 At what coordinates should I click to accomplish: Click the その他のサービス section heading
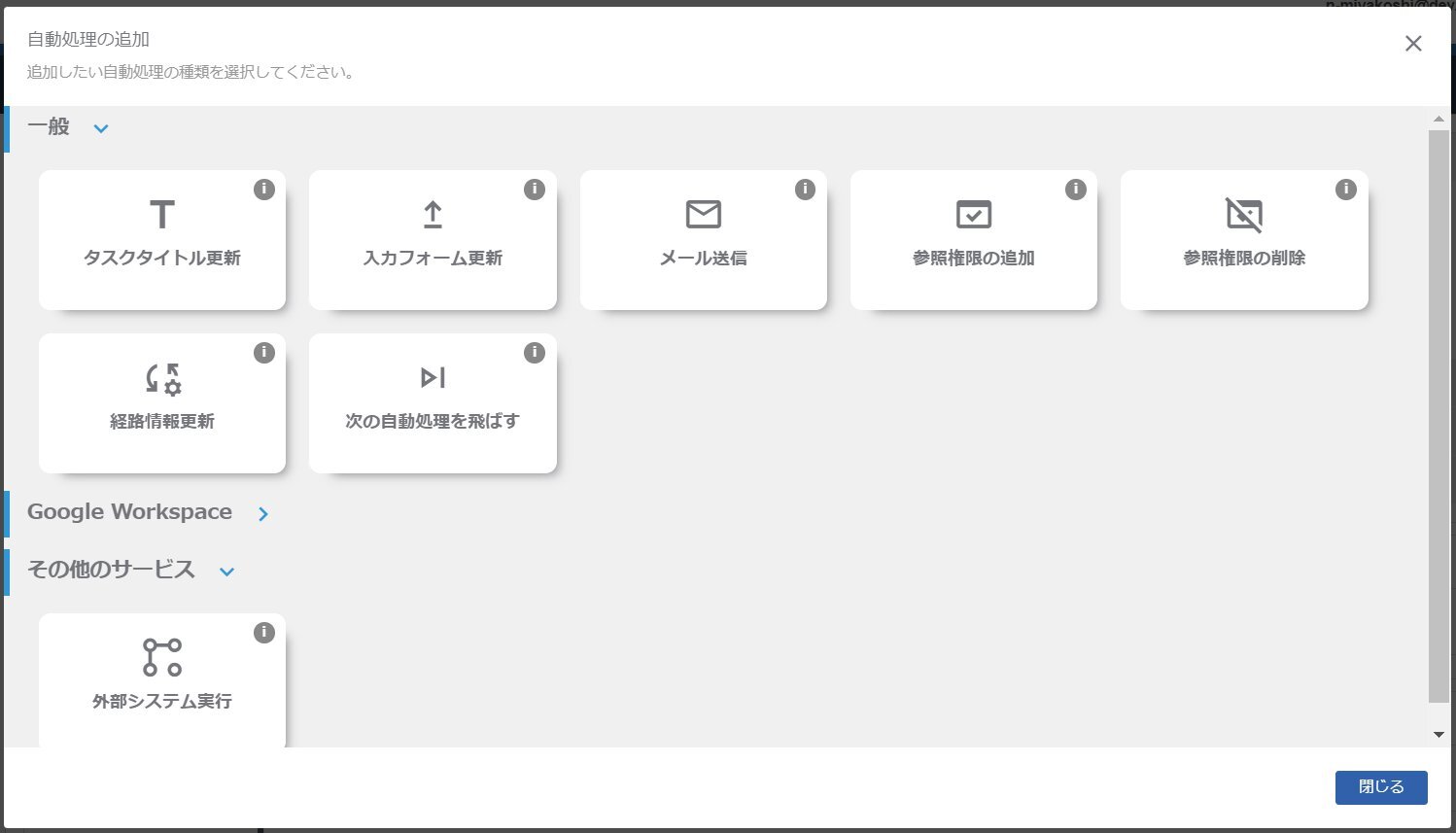(x=111, y=570)
